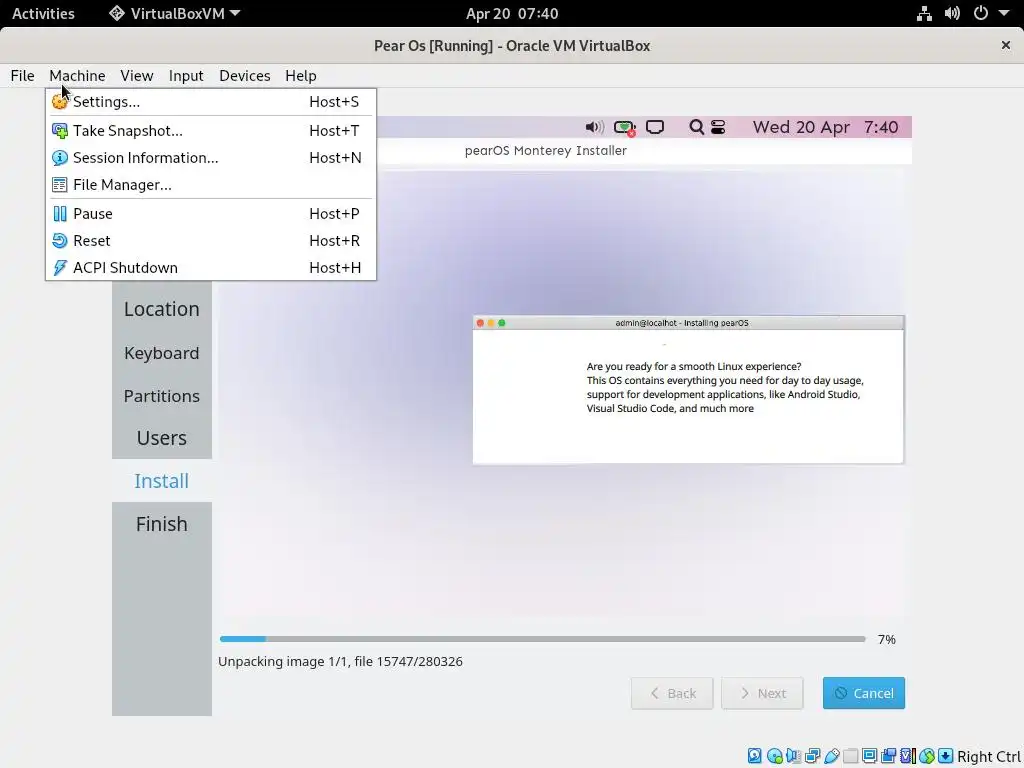The image size is (1024, 768).
Task: Open the View menu
Action: 136,76
